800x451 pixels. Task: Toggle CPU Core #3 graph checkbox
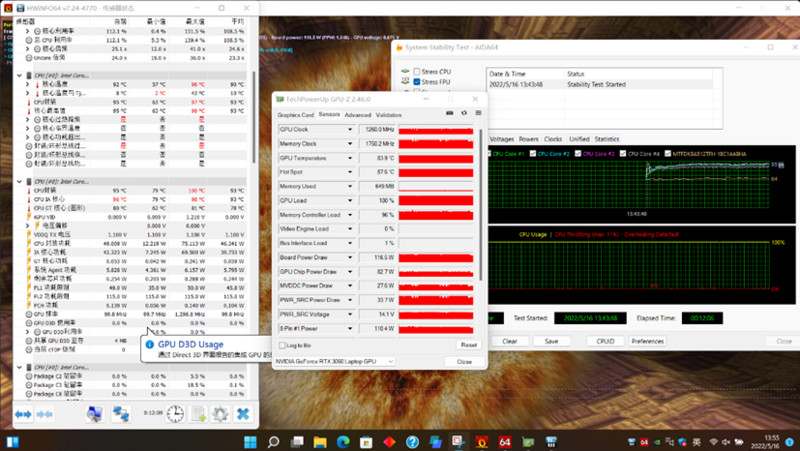tap(578, 154)
